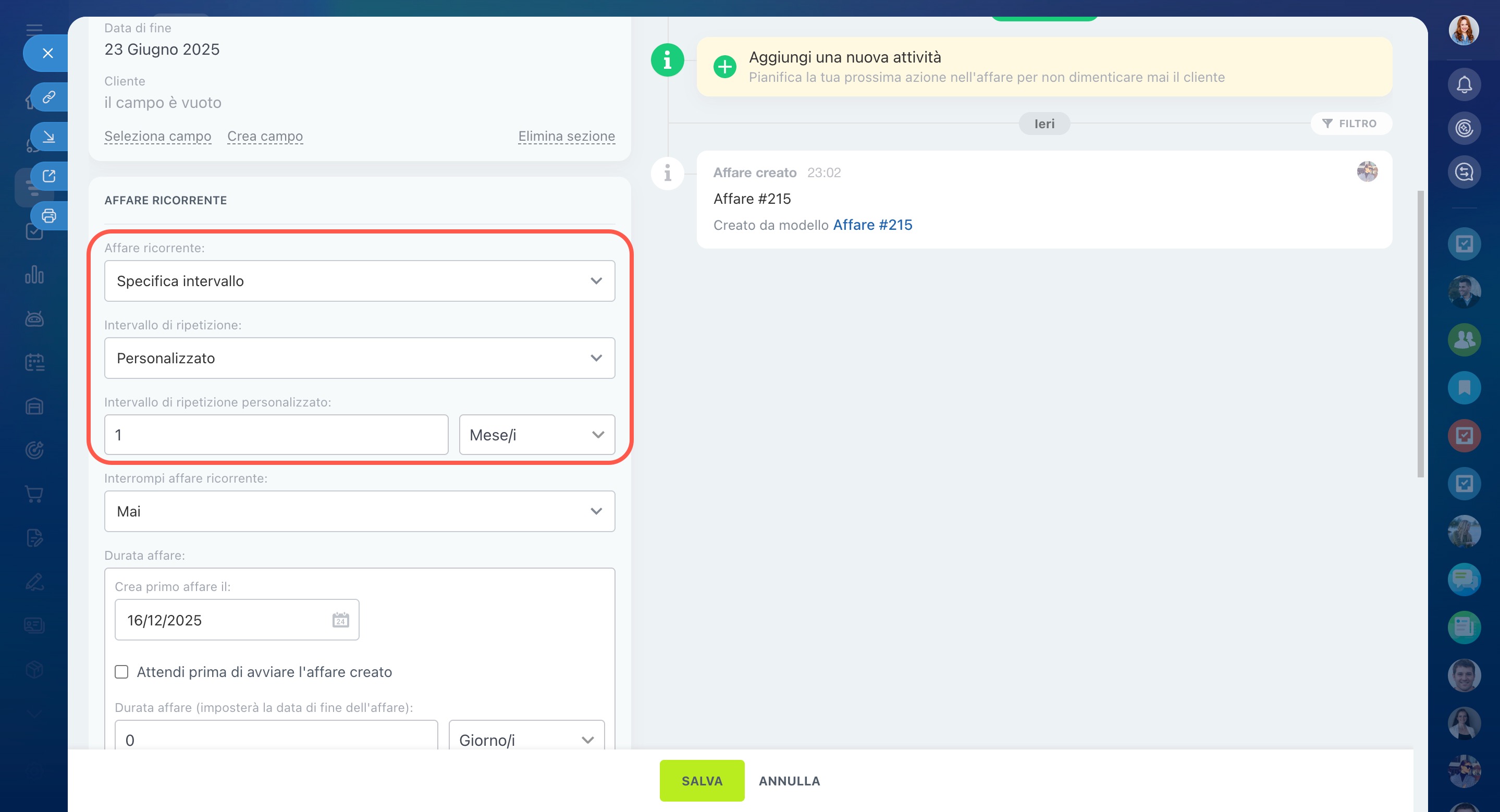Click the shopping cart sidebar icon
Viewport: 1500px width, 812px height.
(34, 494)
